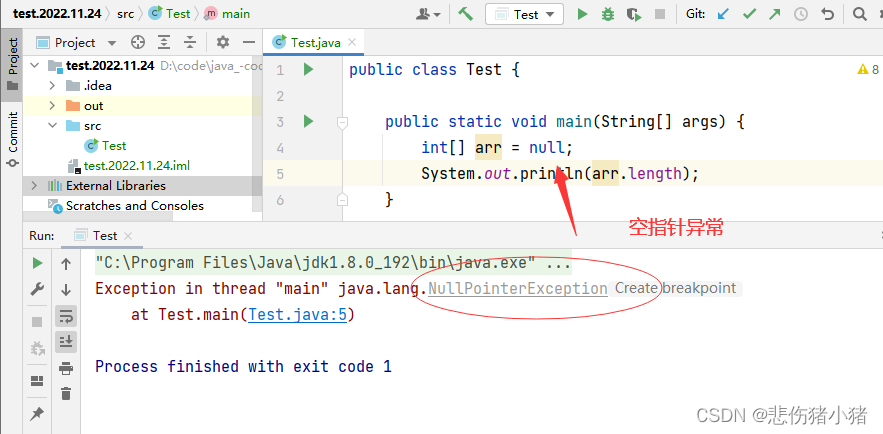Collapse the src folder

(x=52, y=126)
